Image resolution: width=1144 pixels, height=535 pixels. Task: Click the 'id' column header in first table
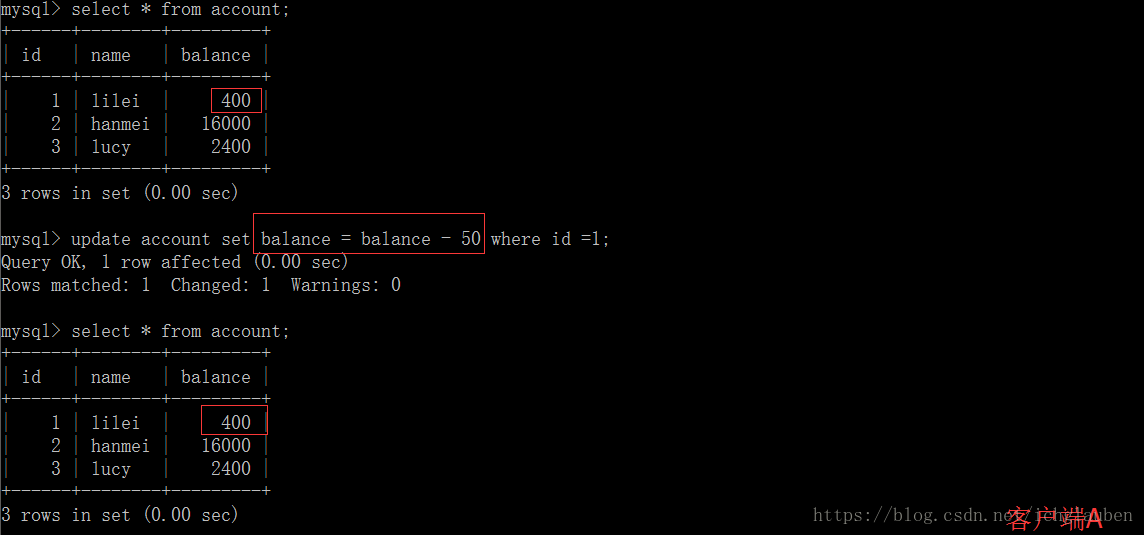pyautogui.click(x=31, y=55)
